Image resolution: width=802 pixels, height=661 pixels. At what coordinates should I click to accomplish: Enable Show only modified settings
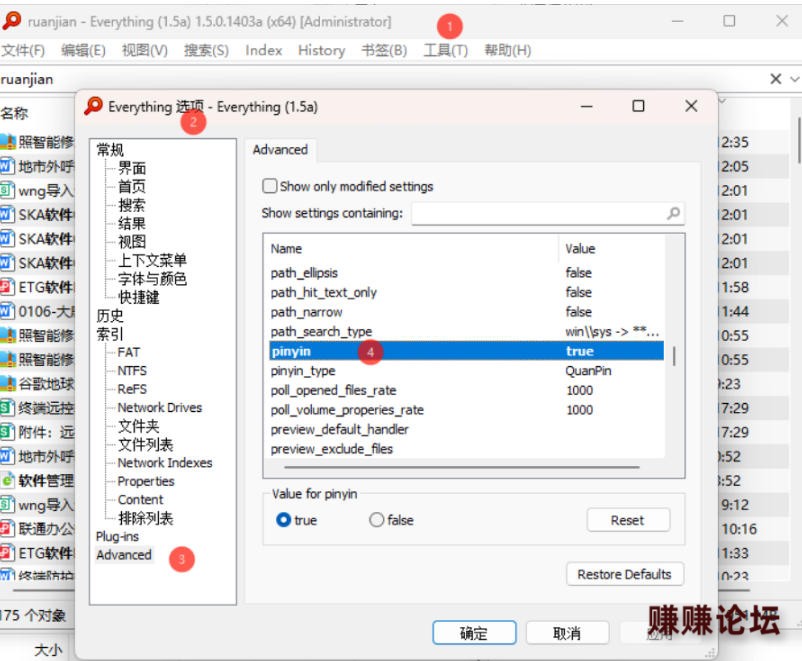[270, 186]
